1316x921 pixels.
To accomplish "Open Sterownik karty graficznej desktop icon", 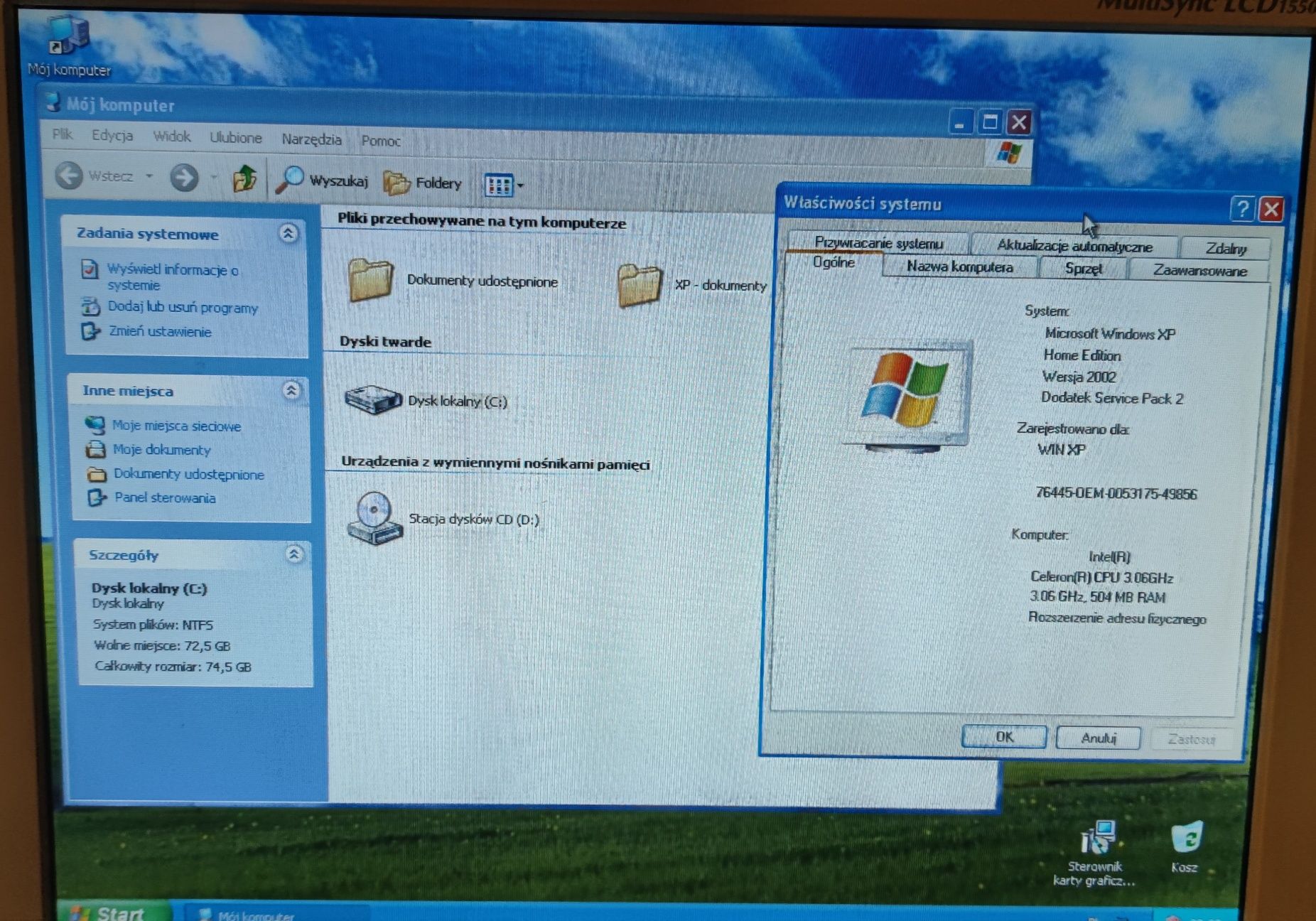I will (x=1098, y=838).
